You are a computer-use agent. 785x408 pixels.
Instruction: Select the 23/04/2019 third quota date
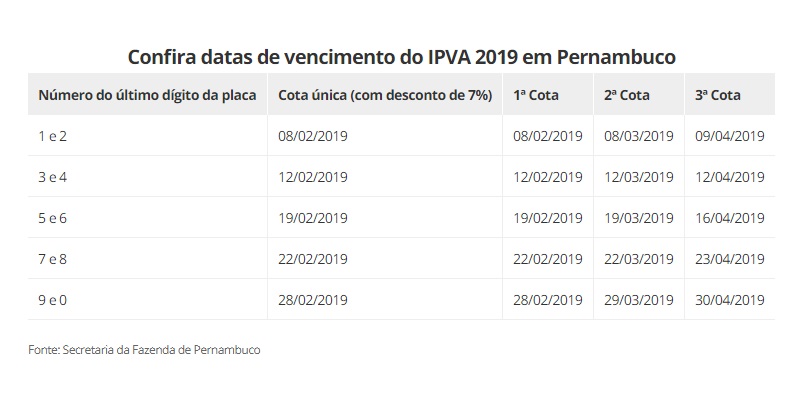coord(729,259)
